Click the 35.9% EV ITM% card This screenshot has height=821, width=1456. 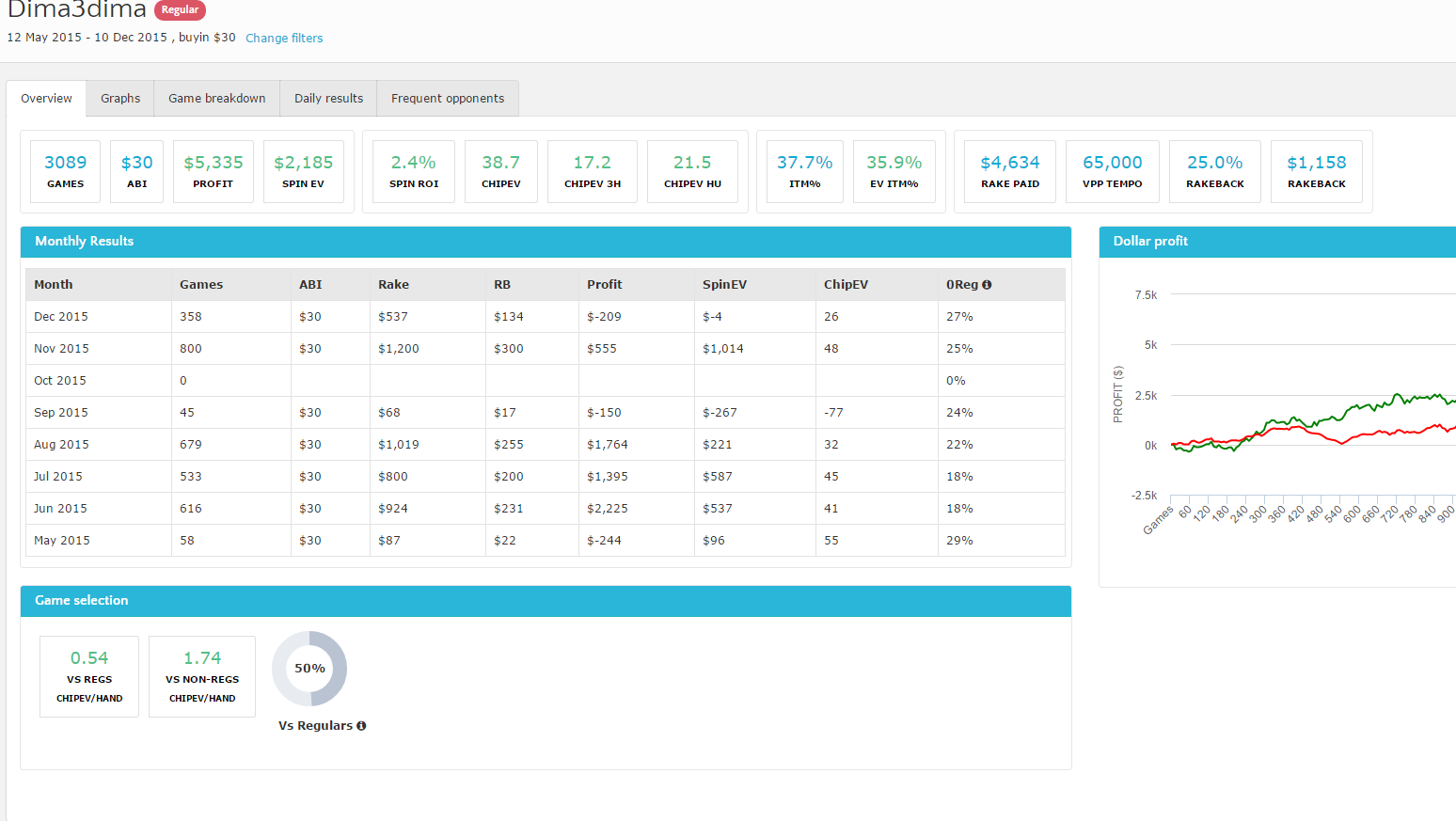[894, 171]
